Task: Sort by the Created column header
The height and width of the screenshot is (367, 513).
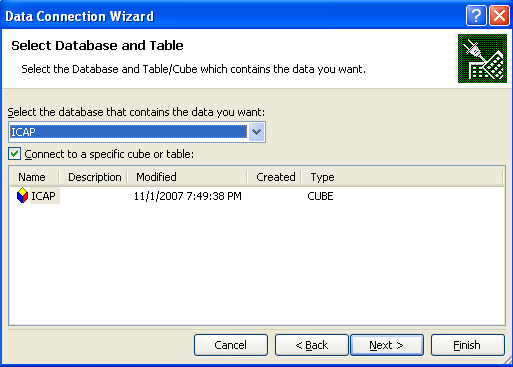Action: (274, 177)
